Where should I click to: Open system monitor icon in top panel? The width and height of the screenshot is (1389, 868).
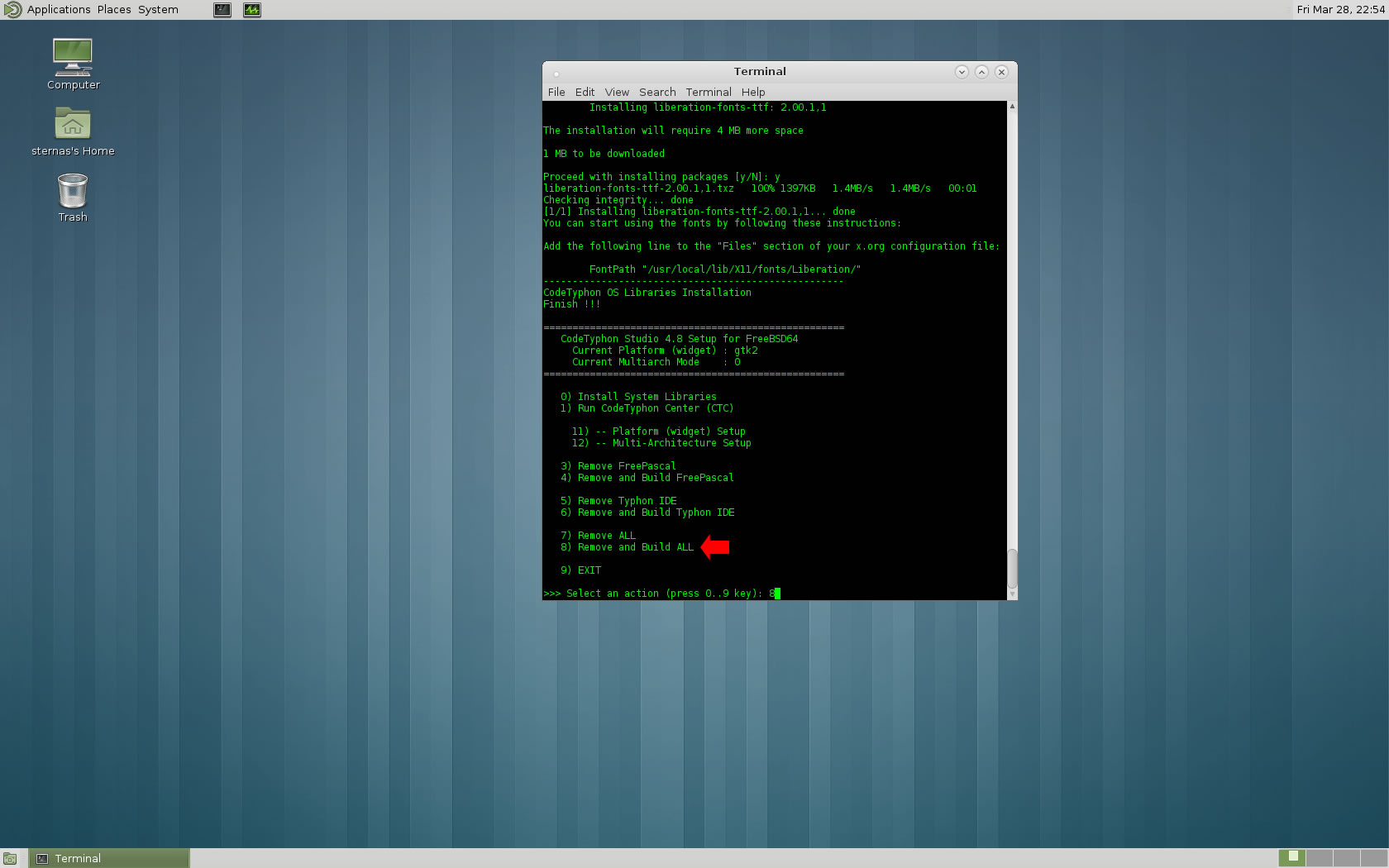252,10
